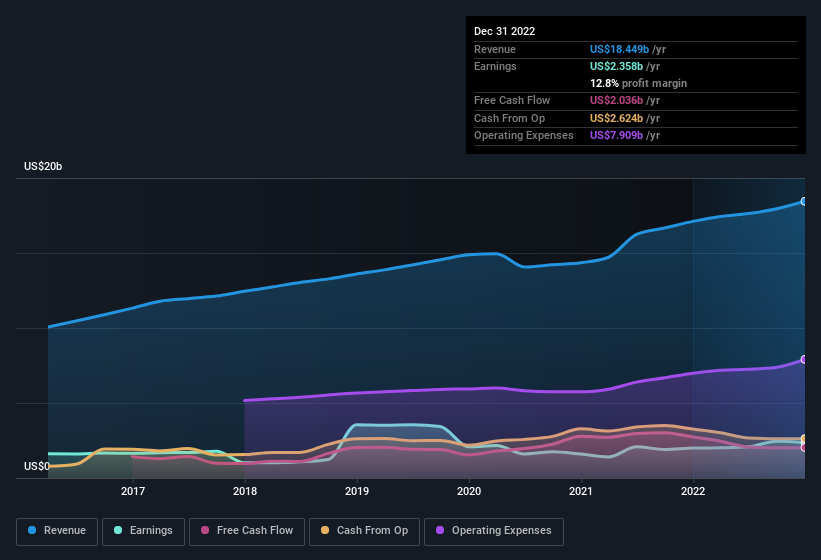Select the 2022 x-axis label
The width and height of the screenshot is (821, 560).
coord(693,491)
